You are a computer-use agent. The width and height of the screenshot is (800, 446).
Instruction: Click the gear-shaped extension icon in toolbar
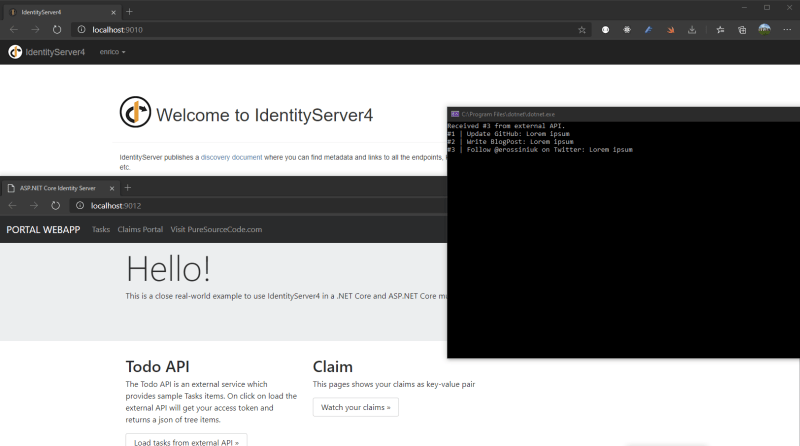coord(627,30)
